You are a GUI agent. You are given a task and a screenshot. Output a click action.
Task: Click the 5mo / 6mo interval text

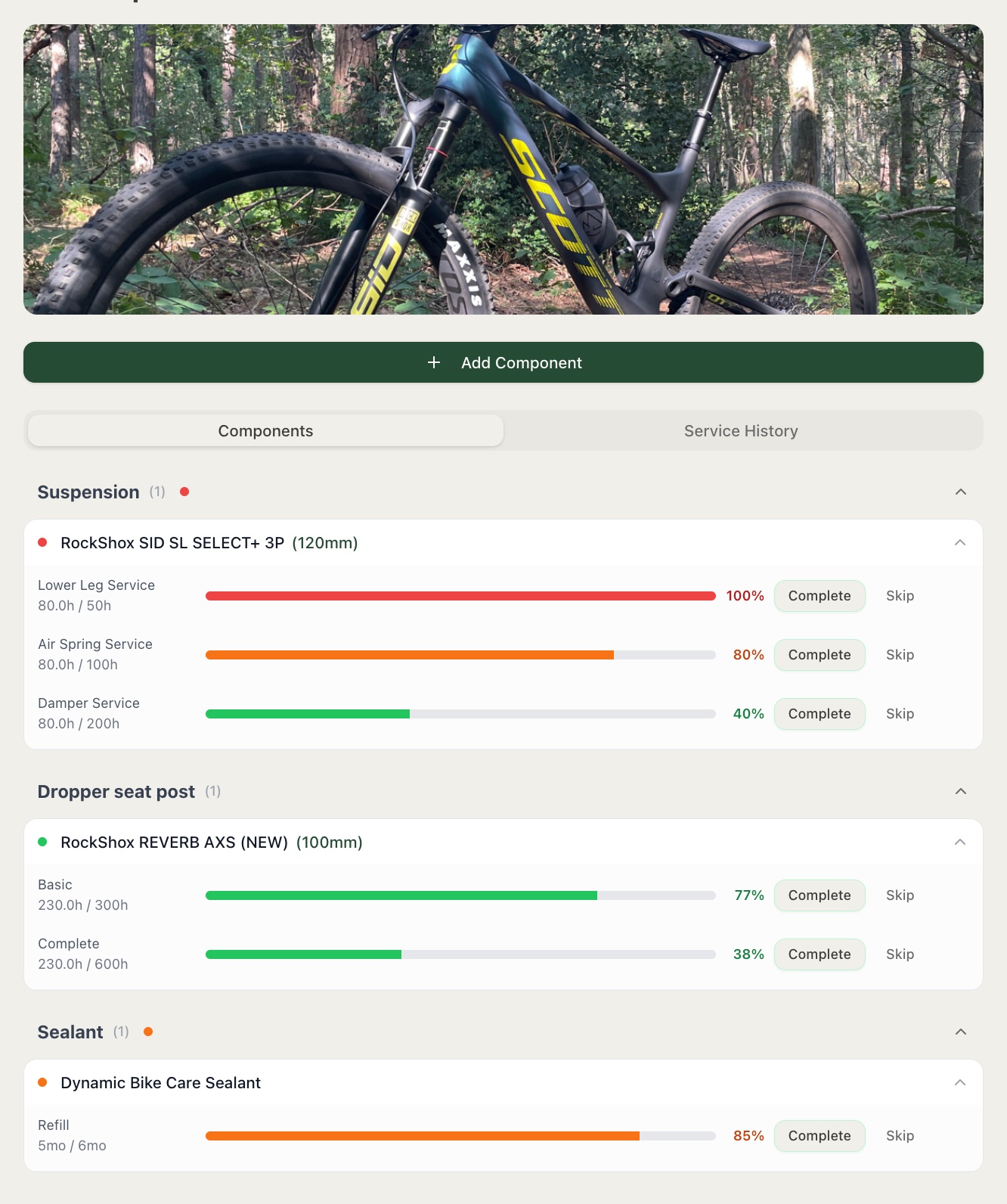coord(72,1146)
